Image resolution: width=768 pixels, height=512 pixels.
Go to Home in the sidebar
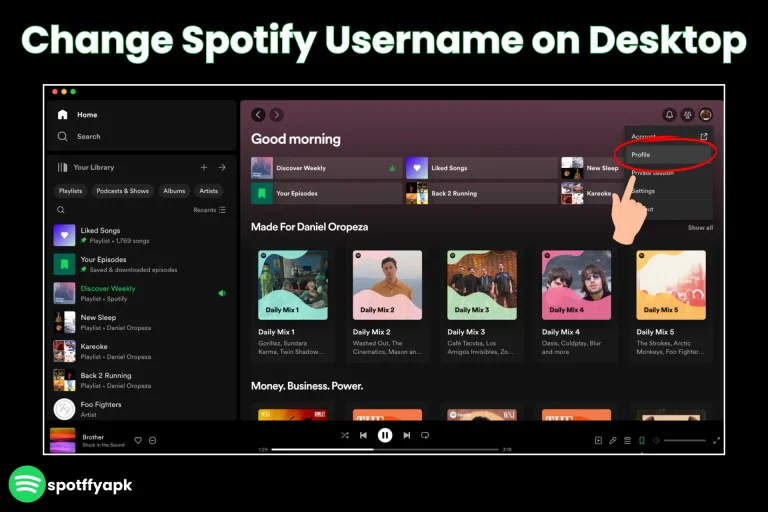pos(77,115)
